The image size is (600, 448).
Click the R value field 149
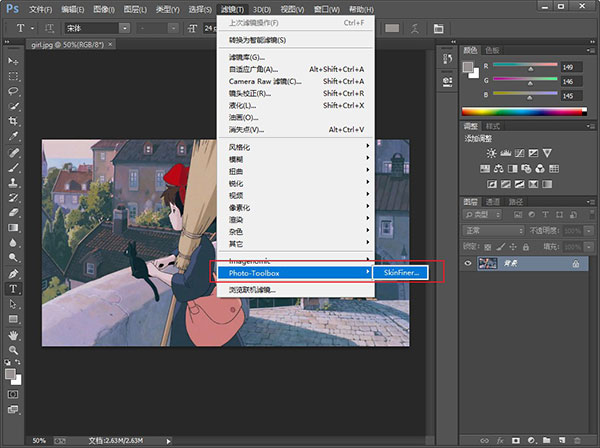(571, 67)
